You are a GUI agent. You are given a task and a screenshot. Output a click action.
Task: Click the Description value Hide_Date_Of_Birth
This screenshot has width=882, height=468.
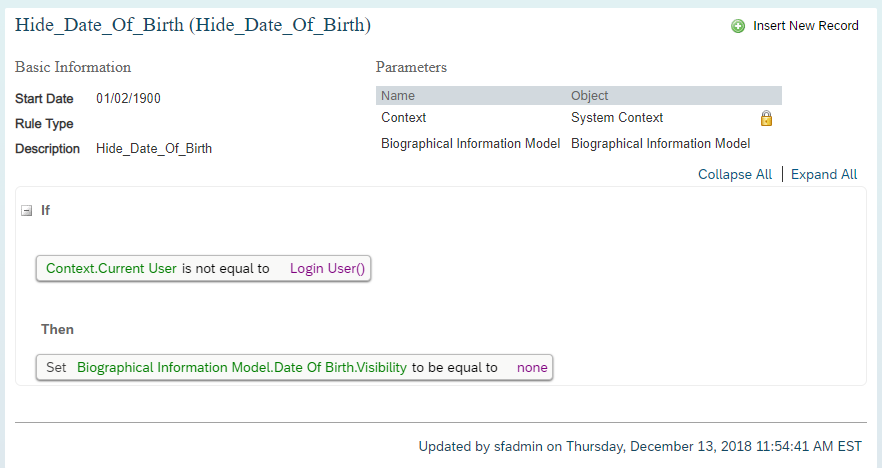154,148
